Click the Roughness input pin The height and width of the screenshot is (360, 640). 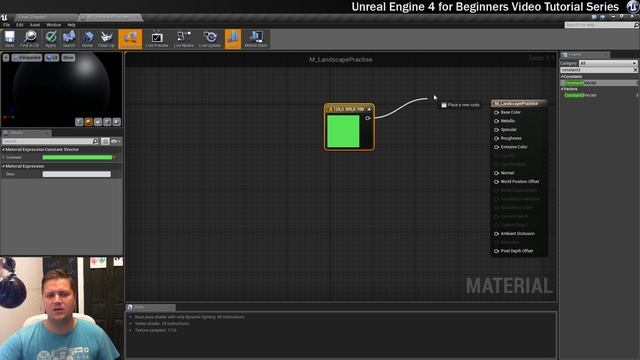[497, 138]
